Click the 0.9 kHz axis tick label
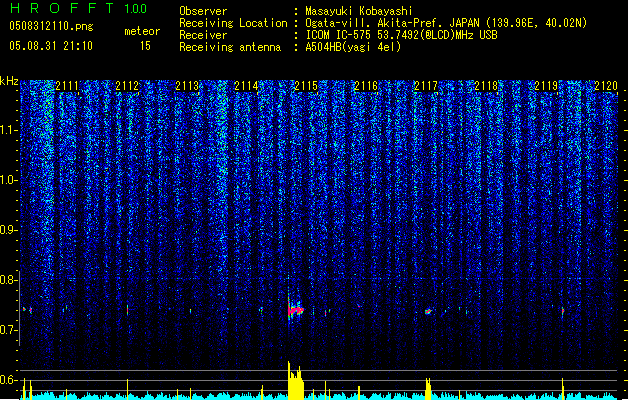 [8, 230]
